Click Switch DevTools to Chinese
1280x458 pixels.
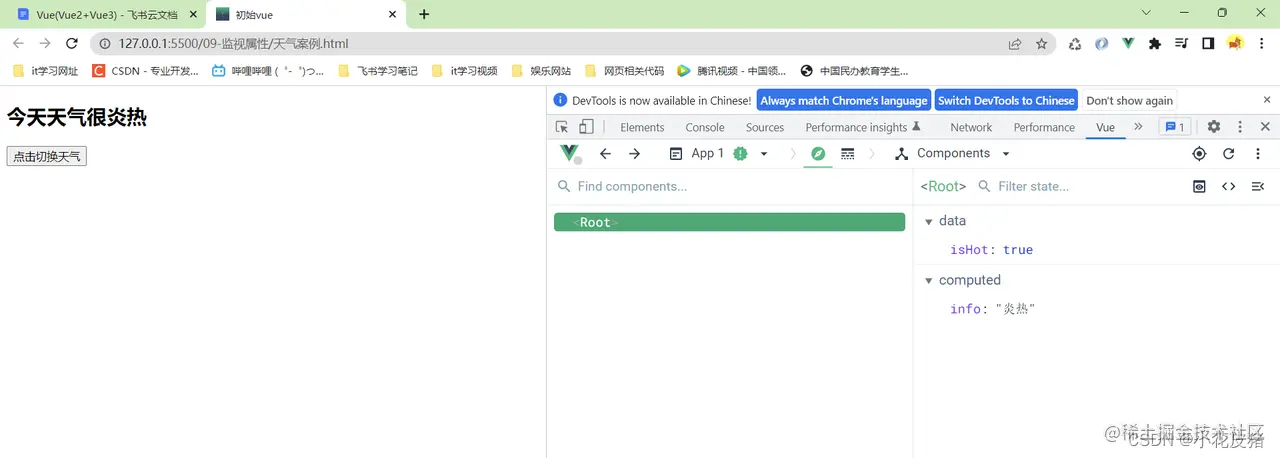click(1006, 100)
